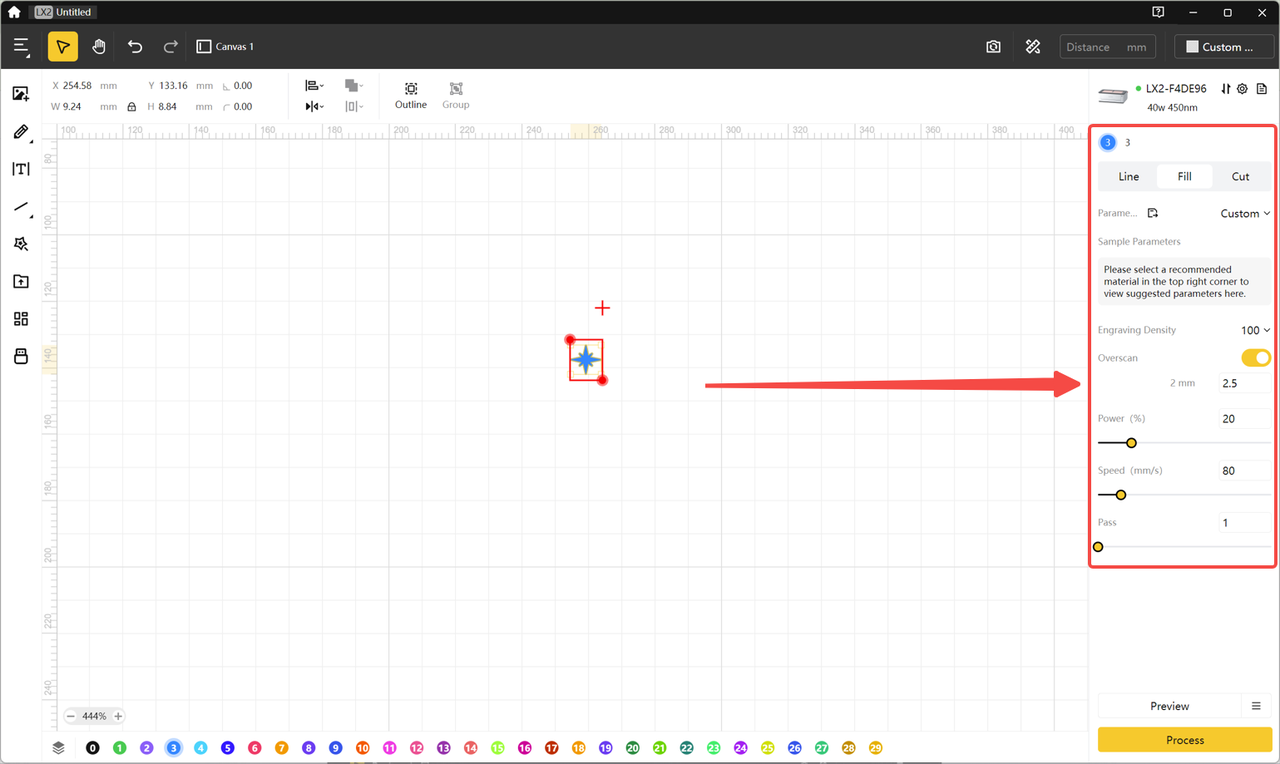
Task: Choose the pen drawing tool
Action: point(20,132)
